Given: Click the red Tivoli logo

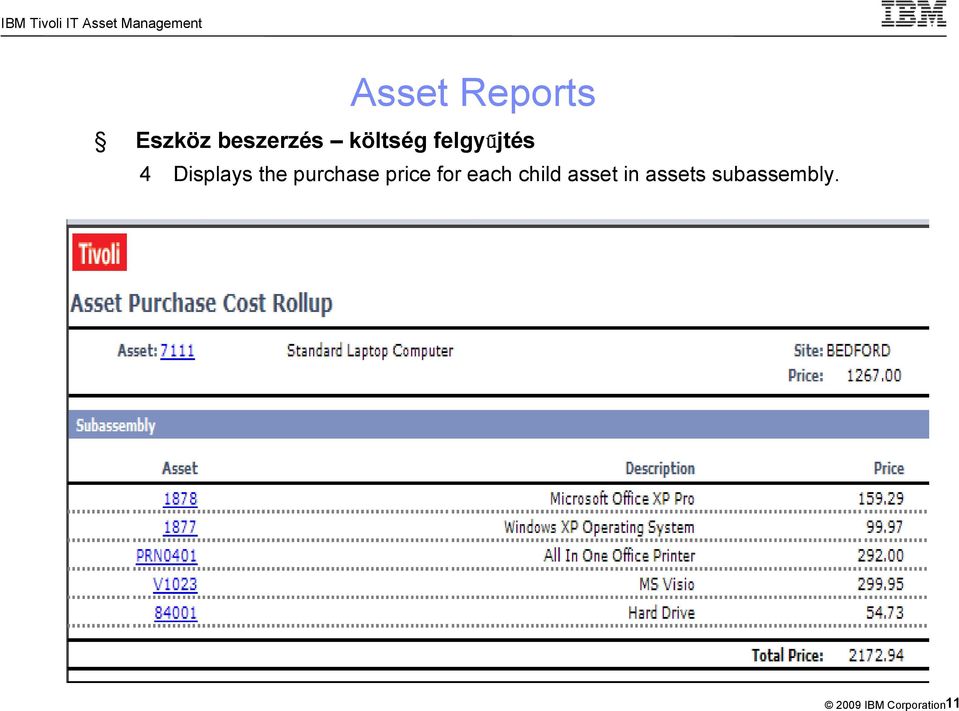Looking at the screenshot, I should [100, 252].
